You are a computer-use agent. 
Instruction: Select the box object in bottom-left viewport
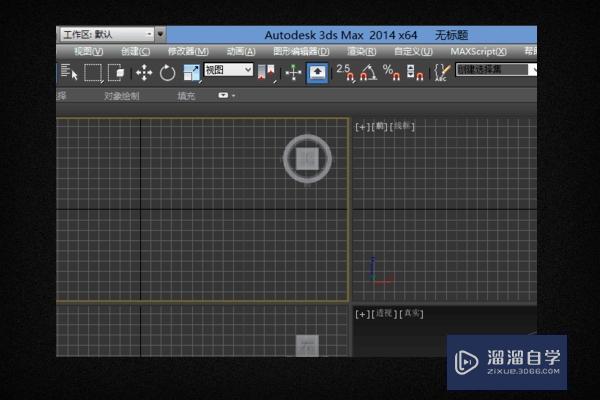tap(307, 346)
